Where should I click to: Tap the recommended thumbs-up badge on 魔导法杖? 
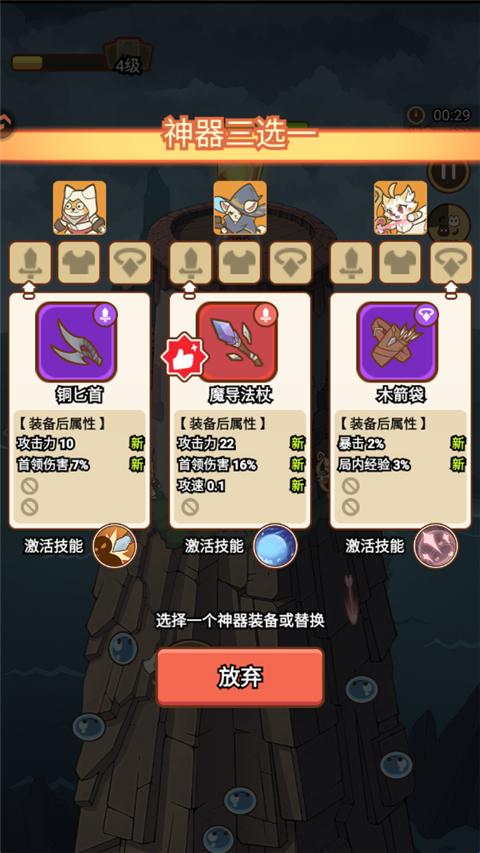pos(182,357)
